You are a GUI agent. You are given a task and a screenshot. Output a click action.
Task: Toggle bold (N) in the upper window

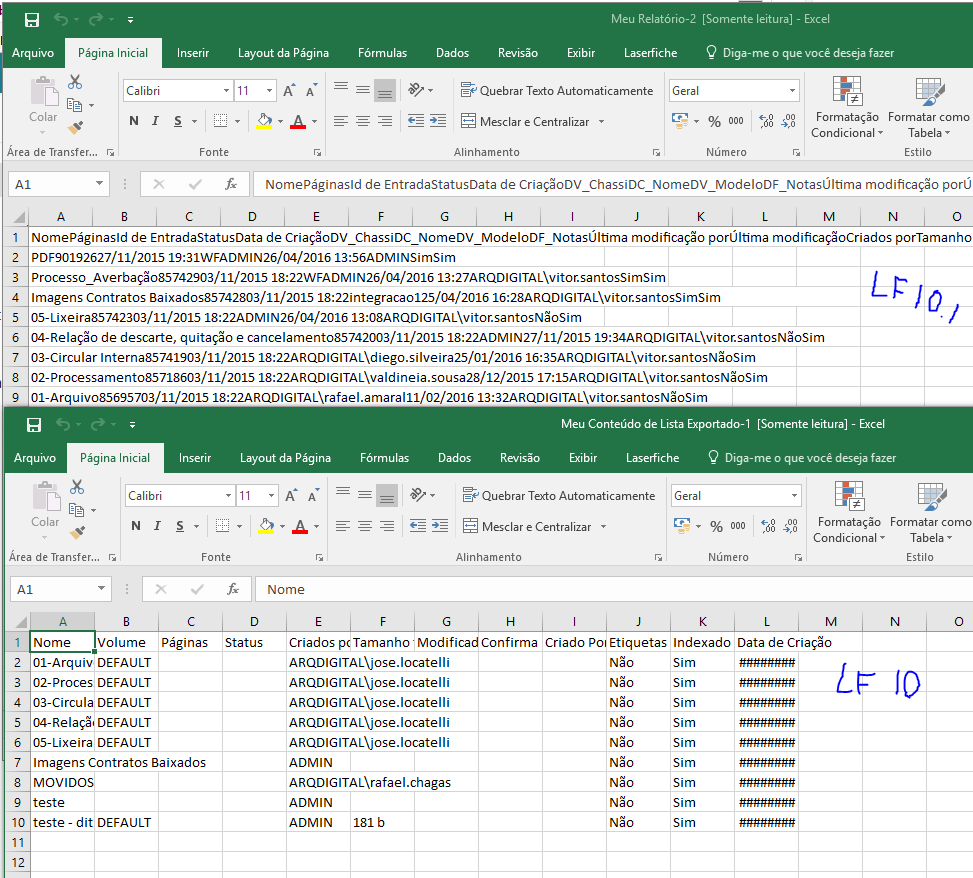click(x=133, y=122)
